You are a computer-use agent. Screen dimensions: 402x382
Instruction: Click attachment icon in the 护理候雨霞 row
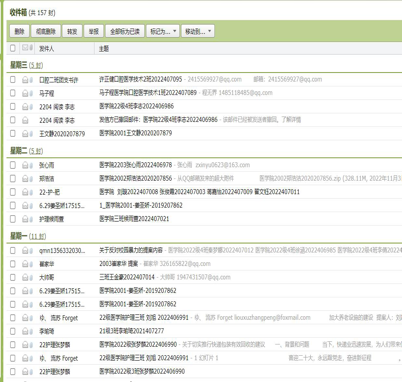click(31, 219)
